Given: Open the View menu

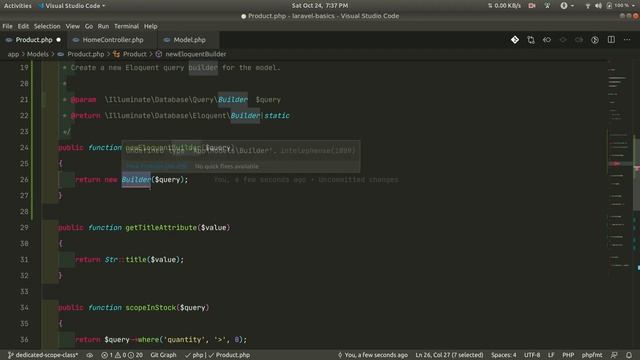Looking at the screenshot, I should (73, 26).
